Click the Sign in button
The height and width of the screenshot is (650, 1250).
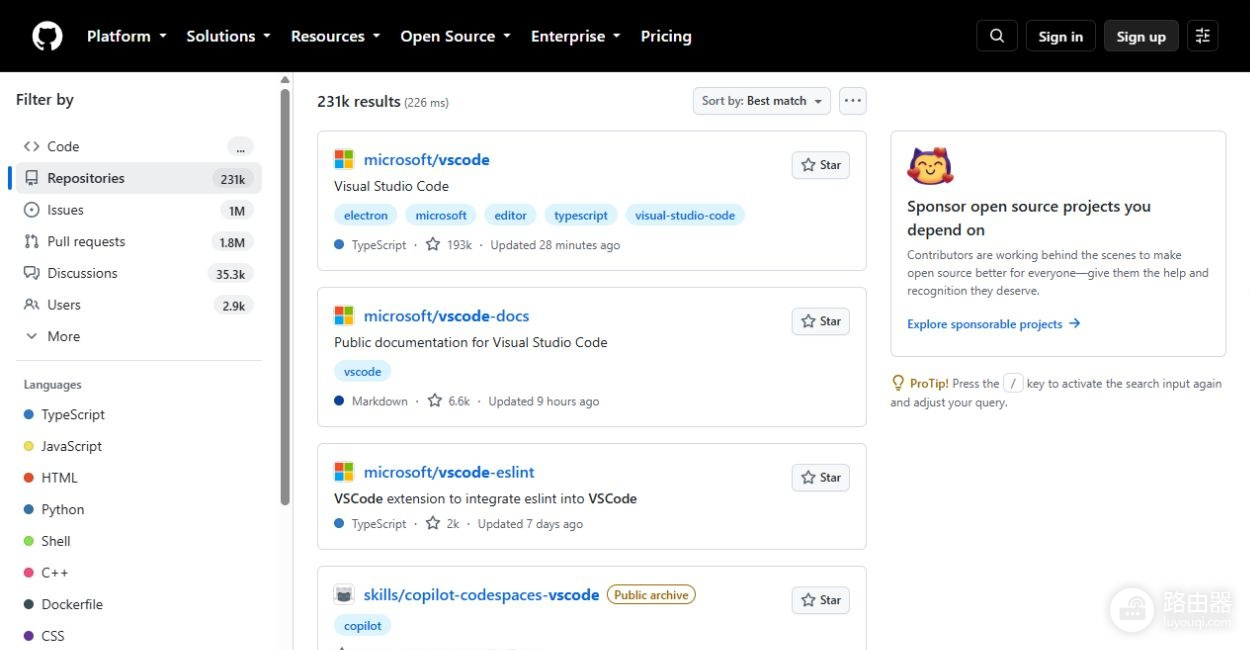pos(1060,36)
